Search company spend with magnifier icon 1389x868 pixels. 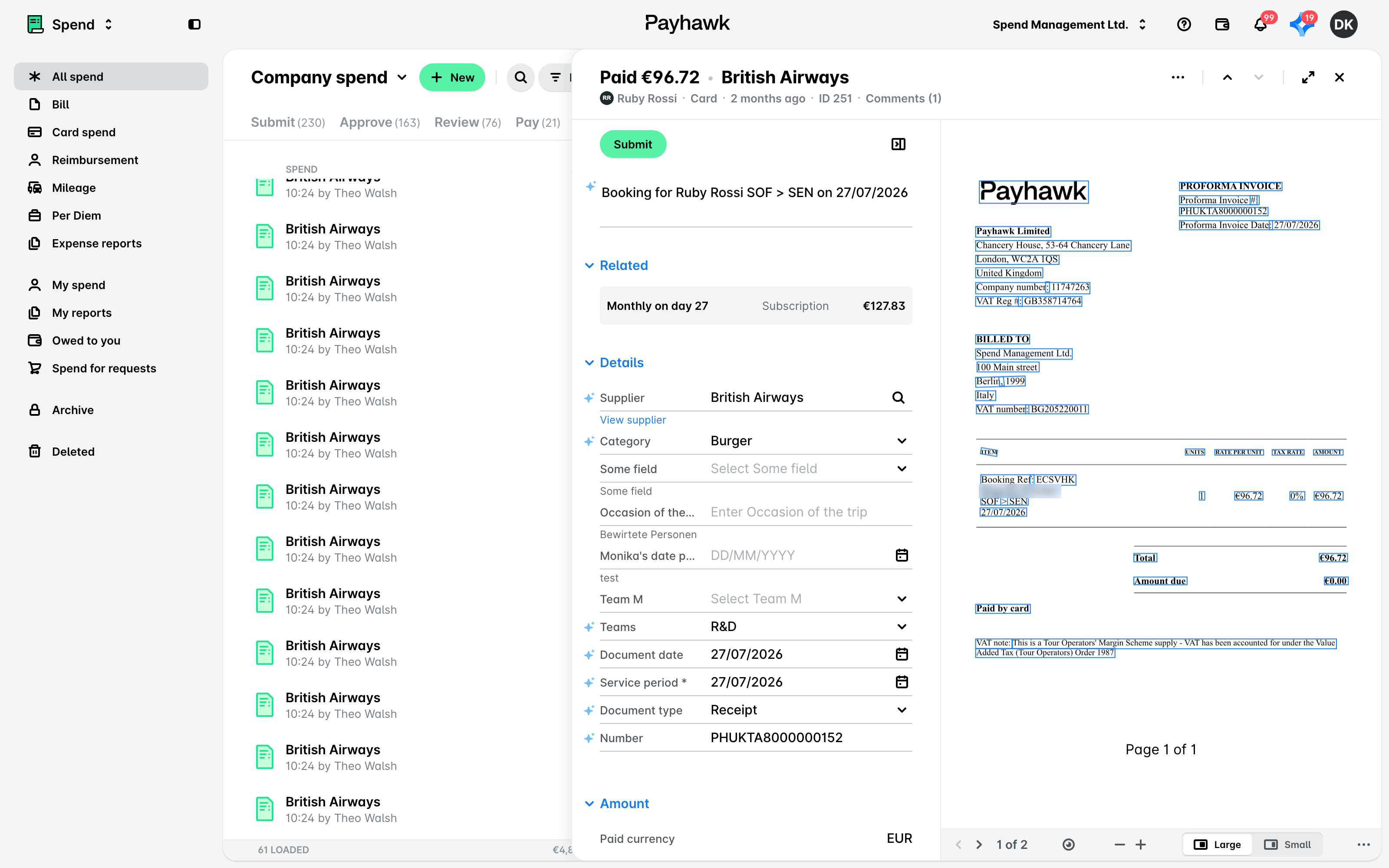click(x=520, y=78)
